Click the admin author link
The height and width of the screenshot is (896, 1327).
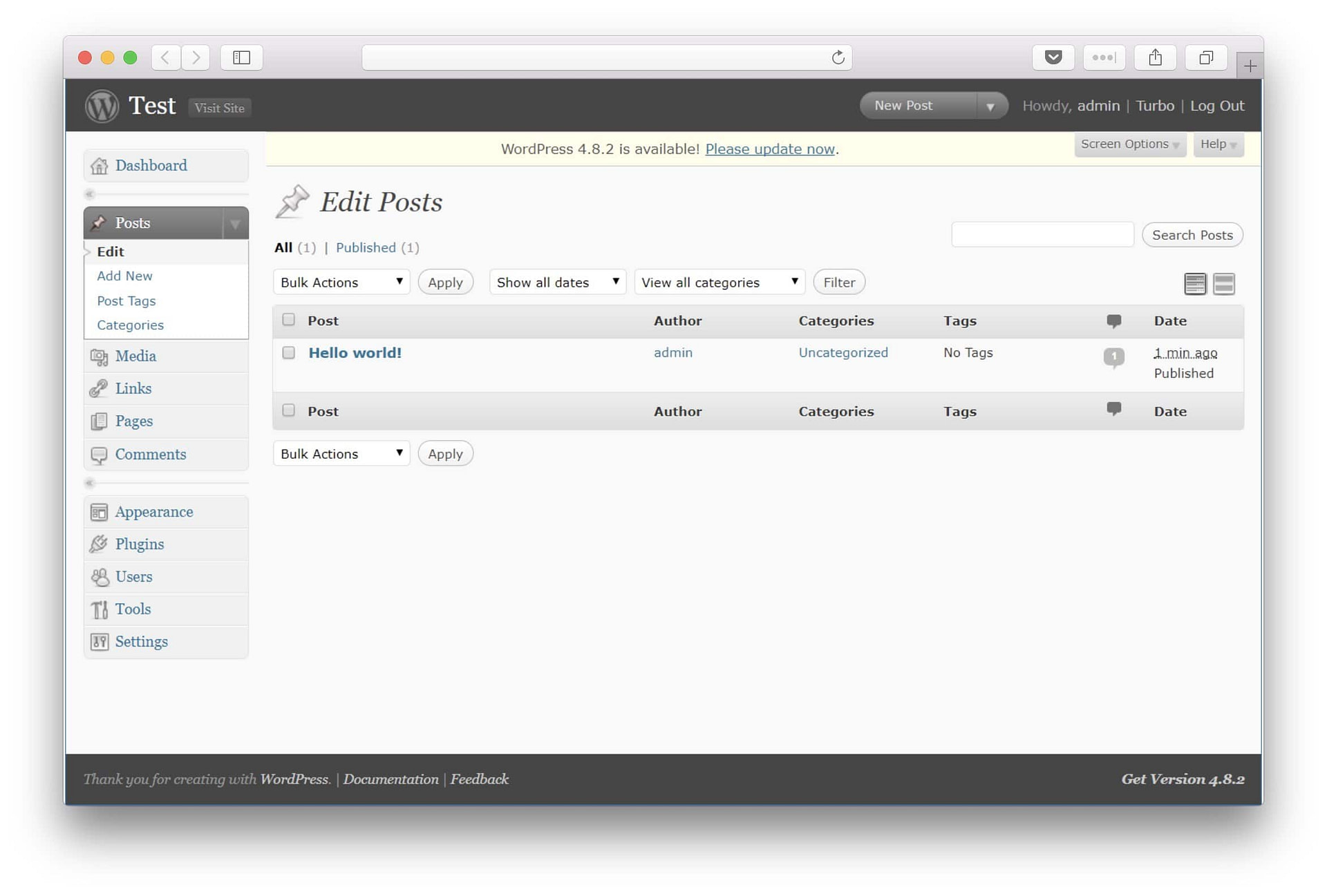(x=672, y=352)
